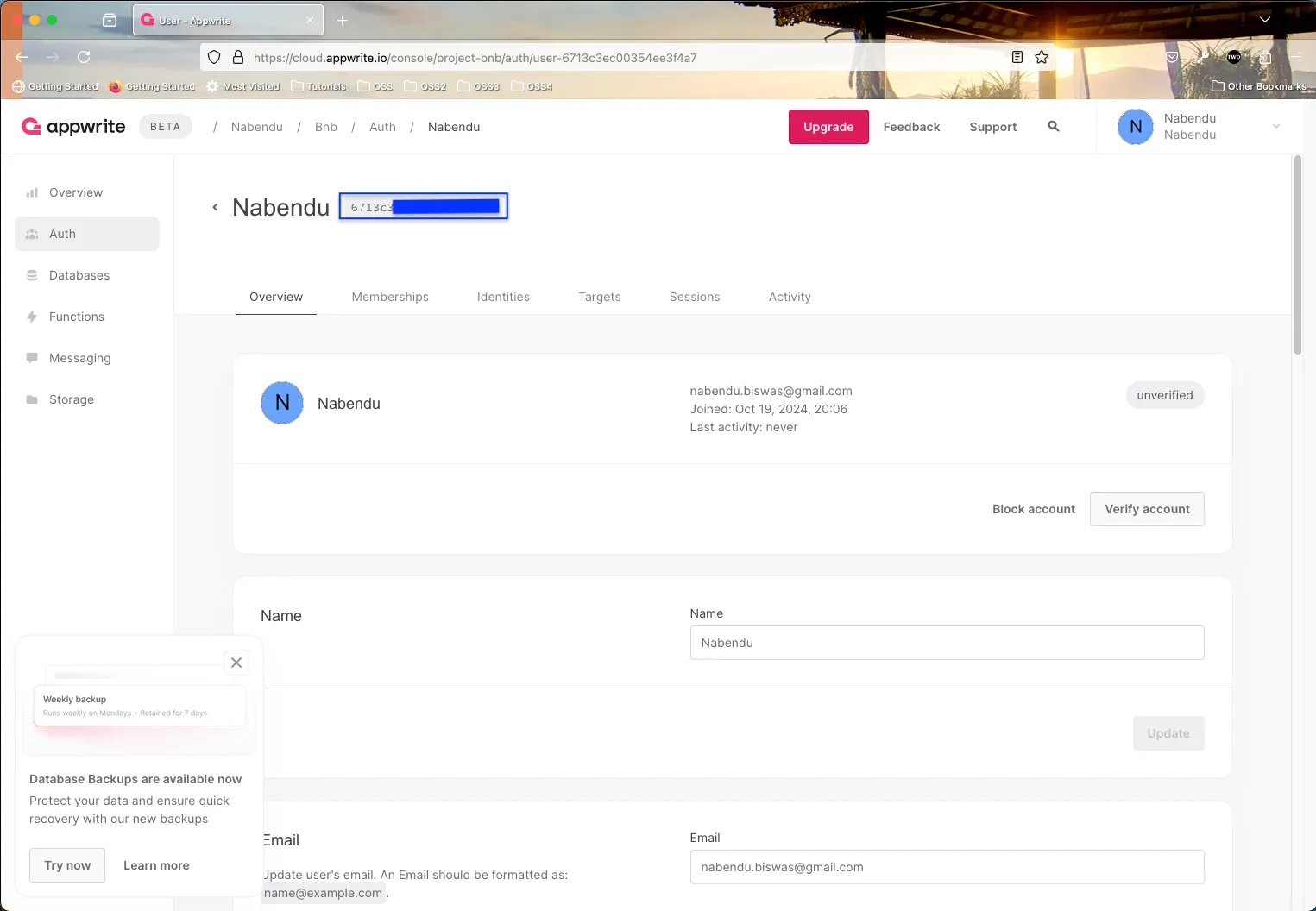Open a new browser tab
The height and width of the screenshot is (911, 1316).
[x=343, y=20]
